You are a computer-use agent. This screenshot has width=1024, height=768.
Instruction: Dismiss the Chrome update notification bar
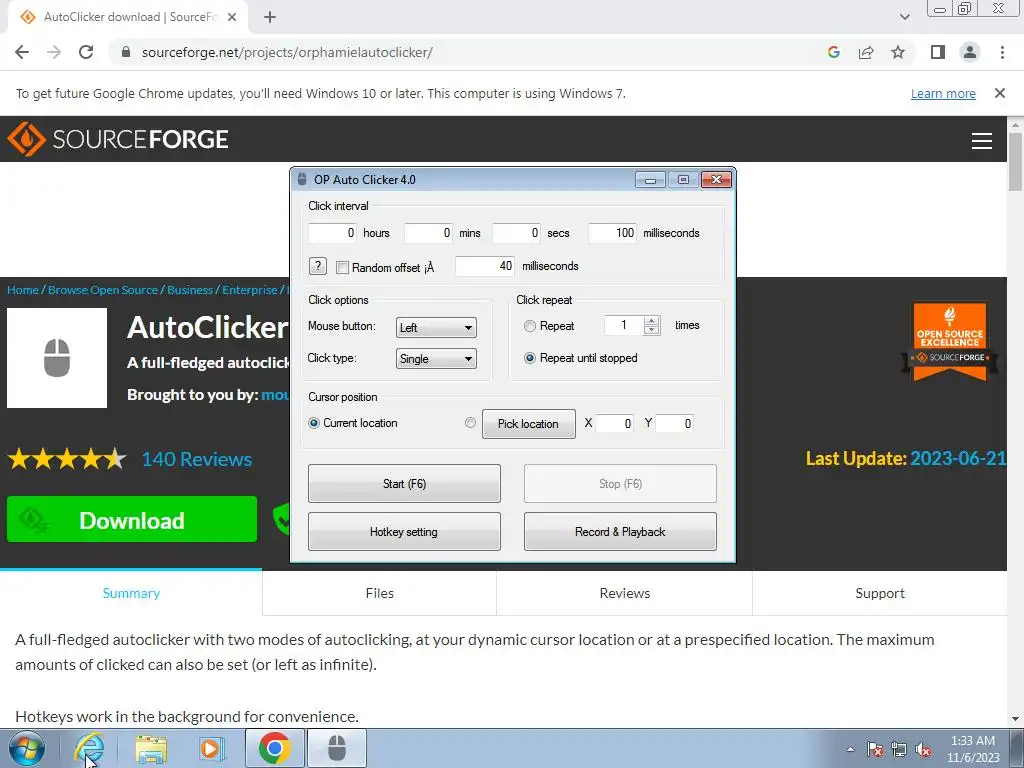(1000, 93)
